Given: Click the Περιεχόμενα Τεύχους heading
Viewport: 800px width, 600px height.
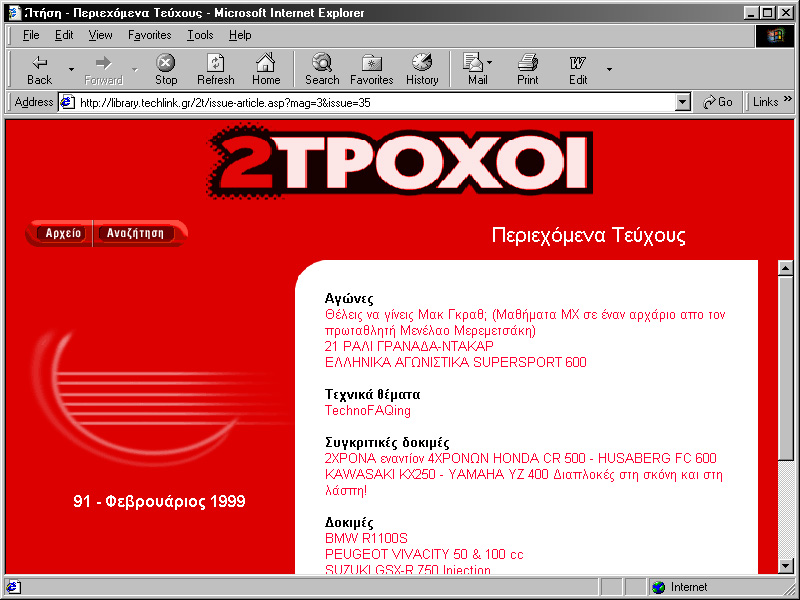Looking at the screenshot, I should (x=588, y=235).
